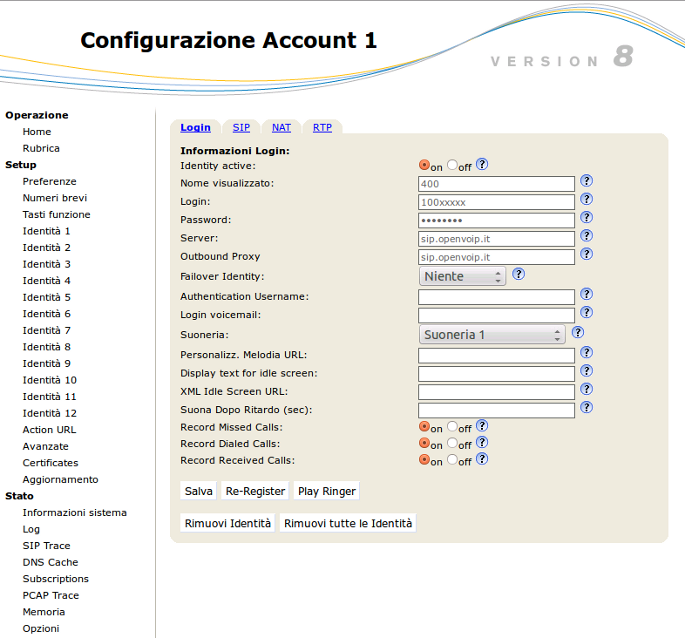685x638 pixels.
Task: Open help icon for Record Missed Calls
Action: (482, 426)
